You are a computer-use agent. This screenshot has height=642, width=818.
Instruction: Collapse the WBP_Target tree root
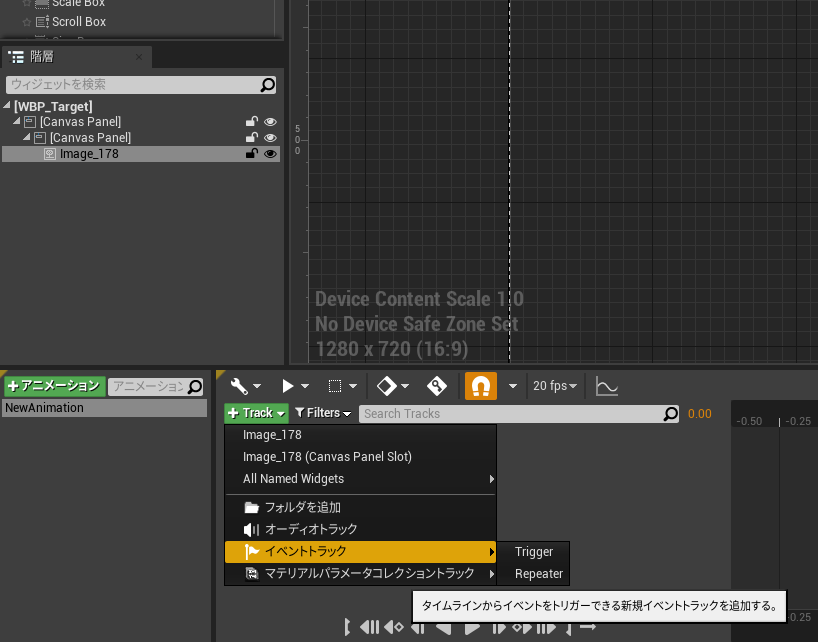[7, 105]
